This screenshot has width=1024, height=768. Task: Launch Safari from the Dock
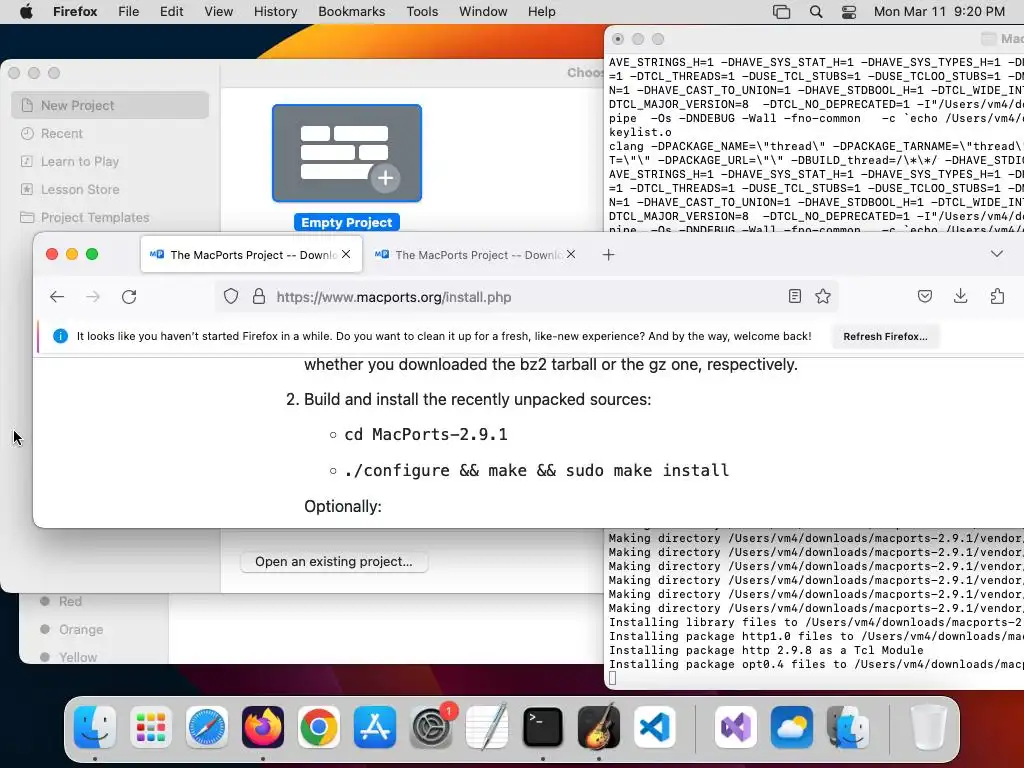click(x=207, y=727)
